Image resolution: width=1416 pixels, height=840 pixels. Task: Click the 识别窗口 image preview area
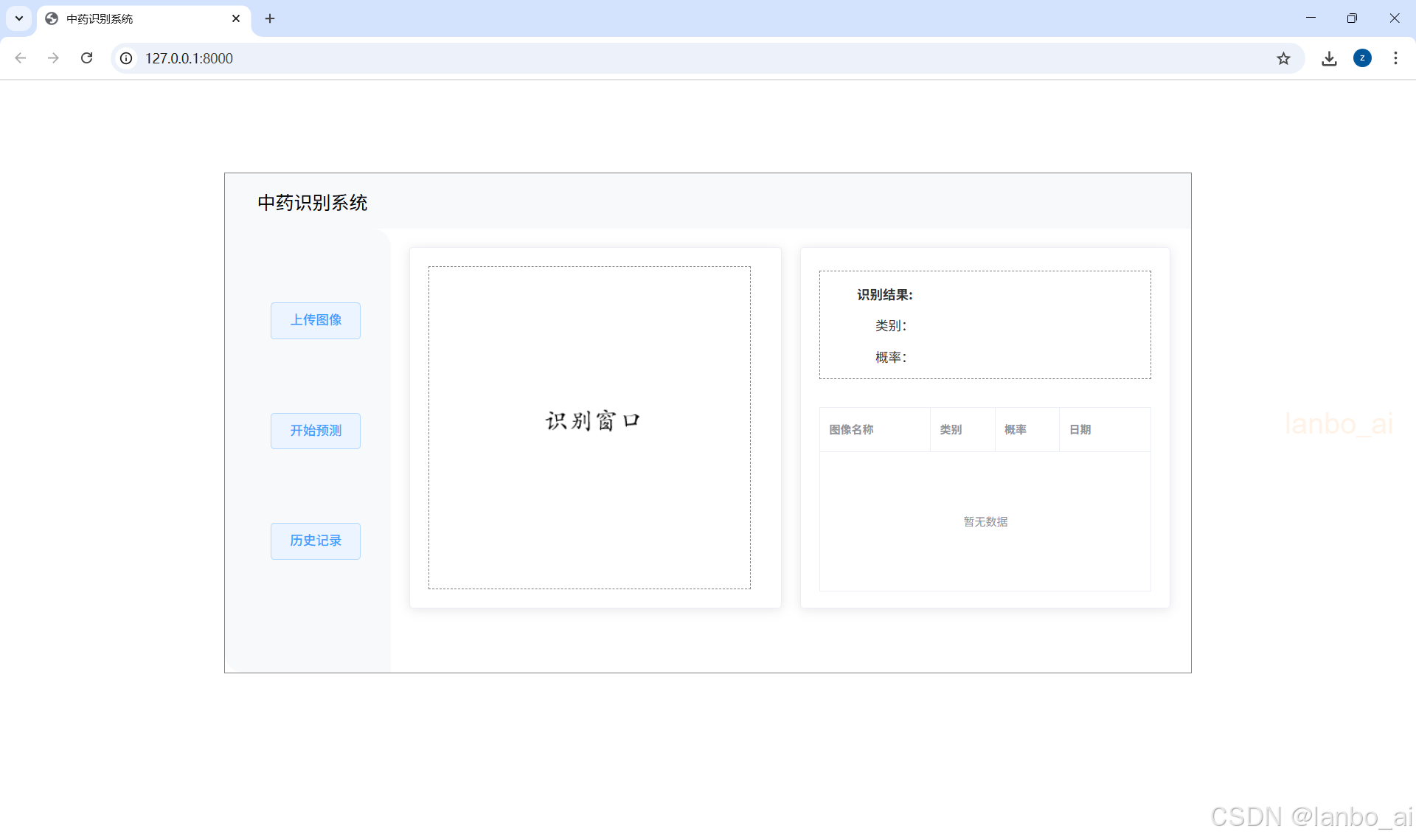tap(589, 427)
